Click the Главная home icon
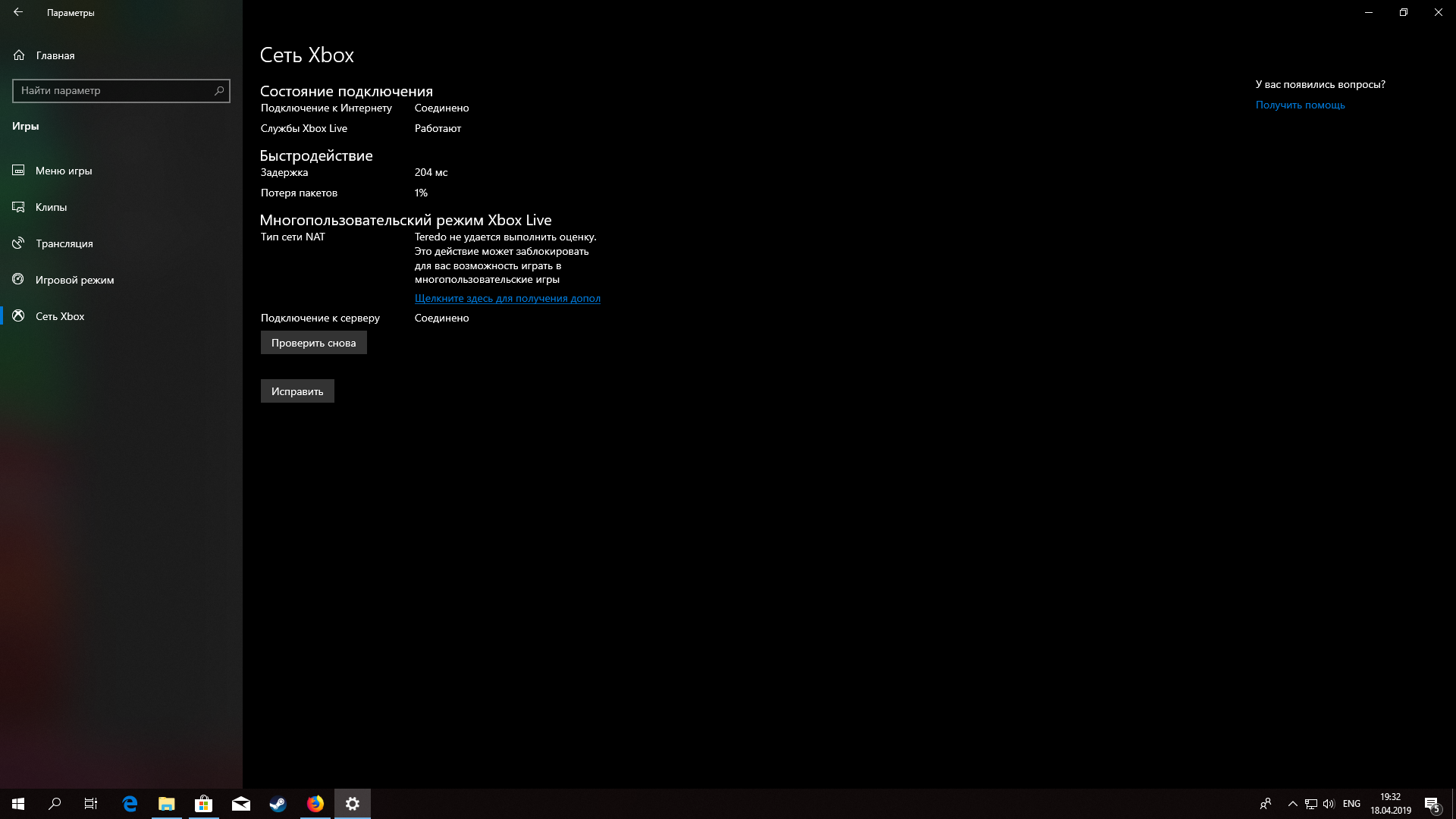Screen dimensions: 1456x819 click(x=19, y=55)
